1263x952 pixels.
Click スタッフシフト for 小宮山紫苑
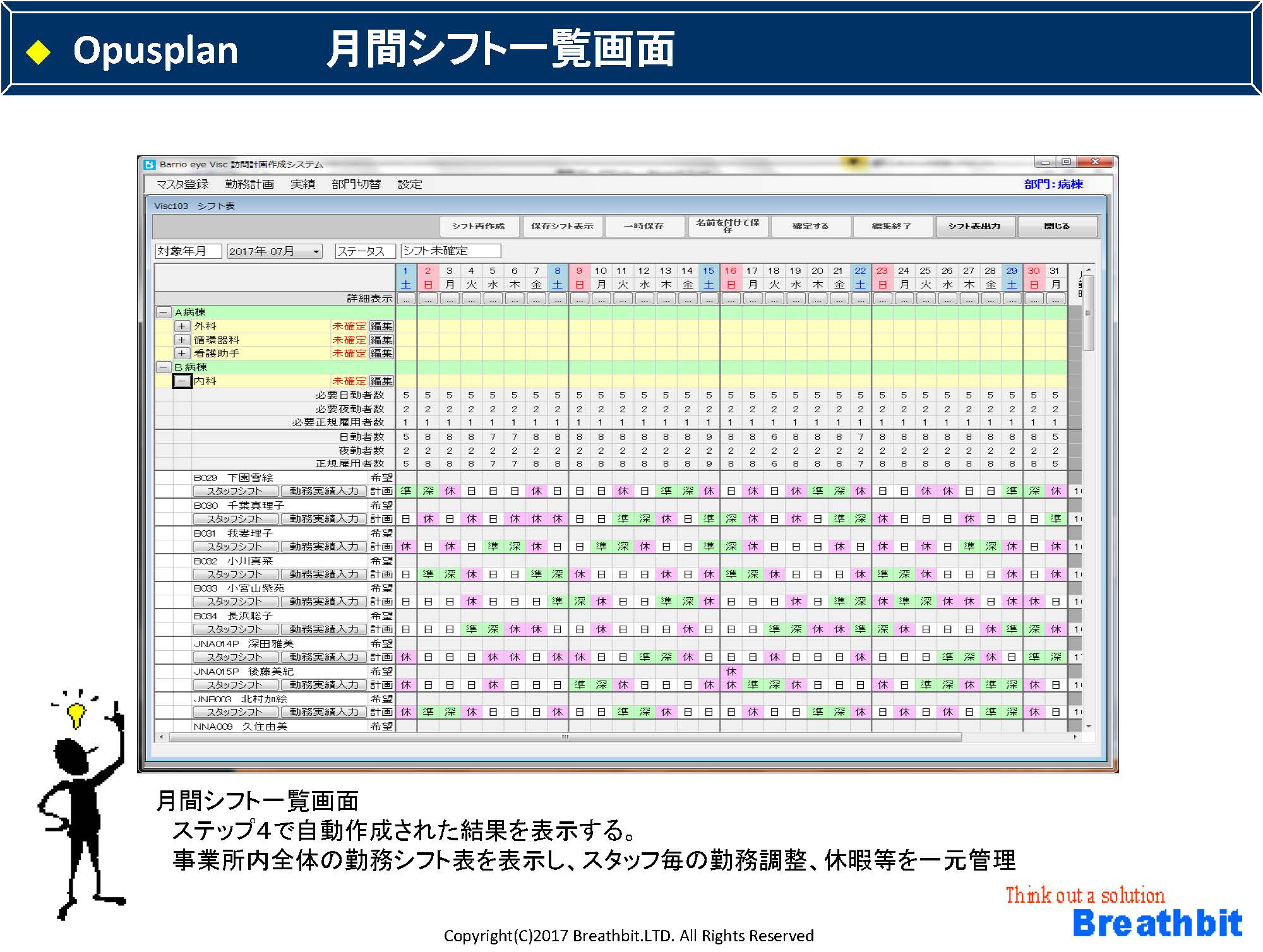click(x=235, y=602)
